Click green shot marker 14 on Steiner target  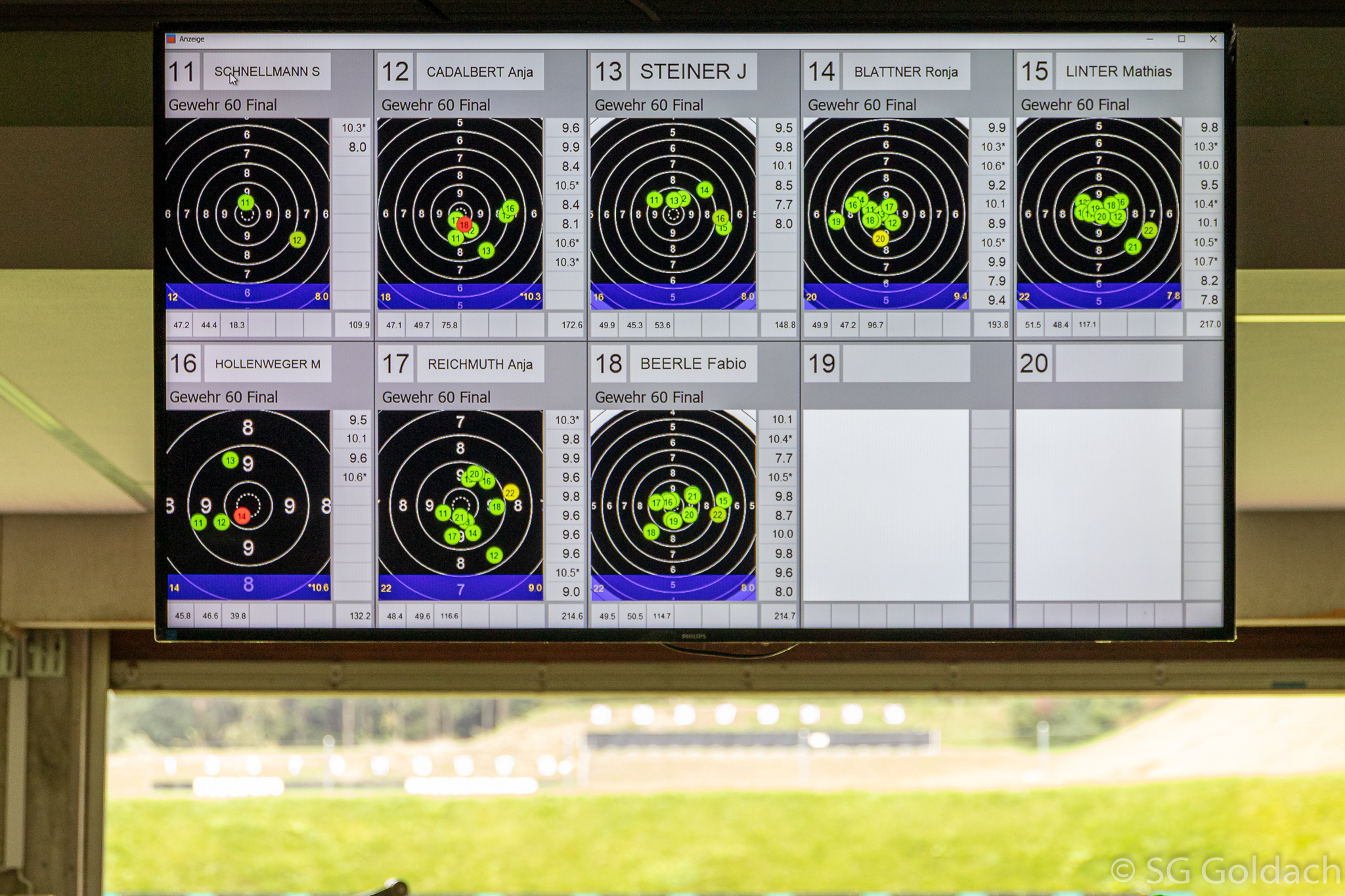[704, 190]
